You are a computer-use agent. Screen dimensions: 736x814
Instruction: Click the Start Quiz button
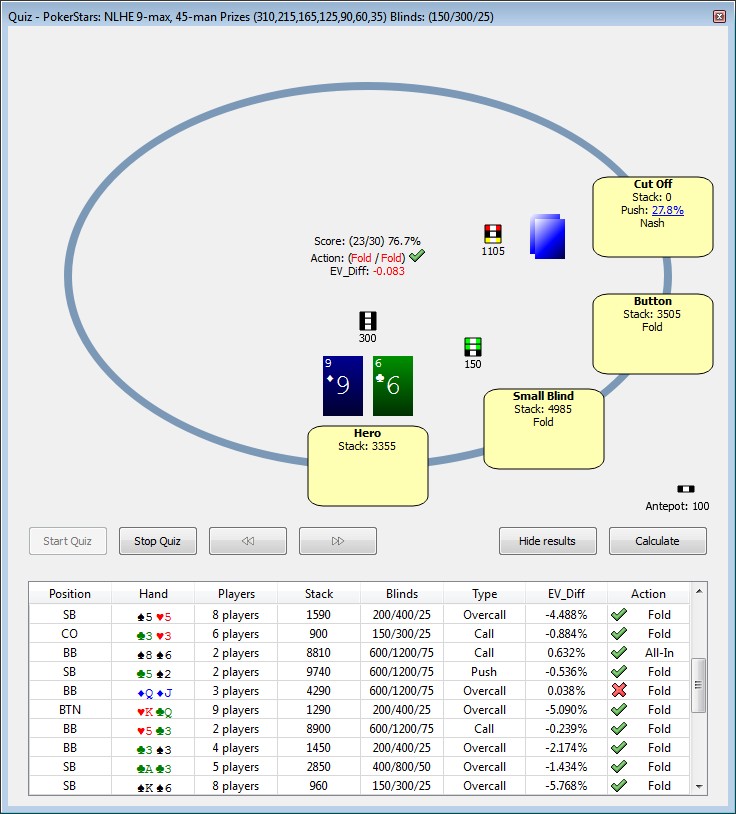click(67, 541)
